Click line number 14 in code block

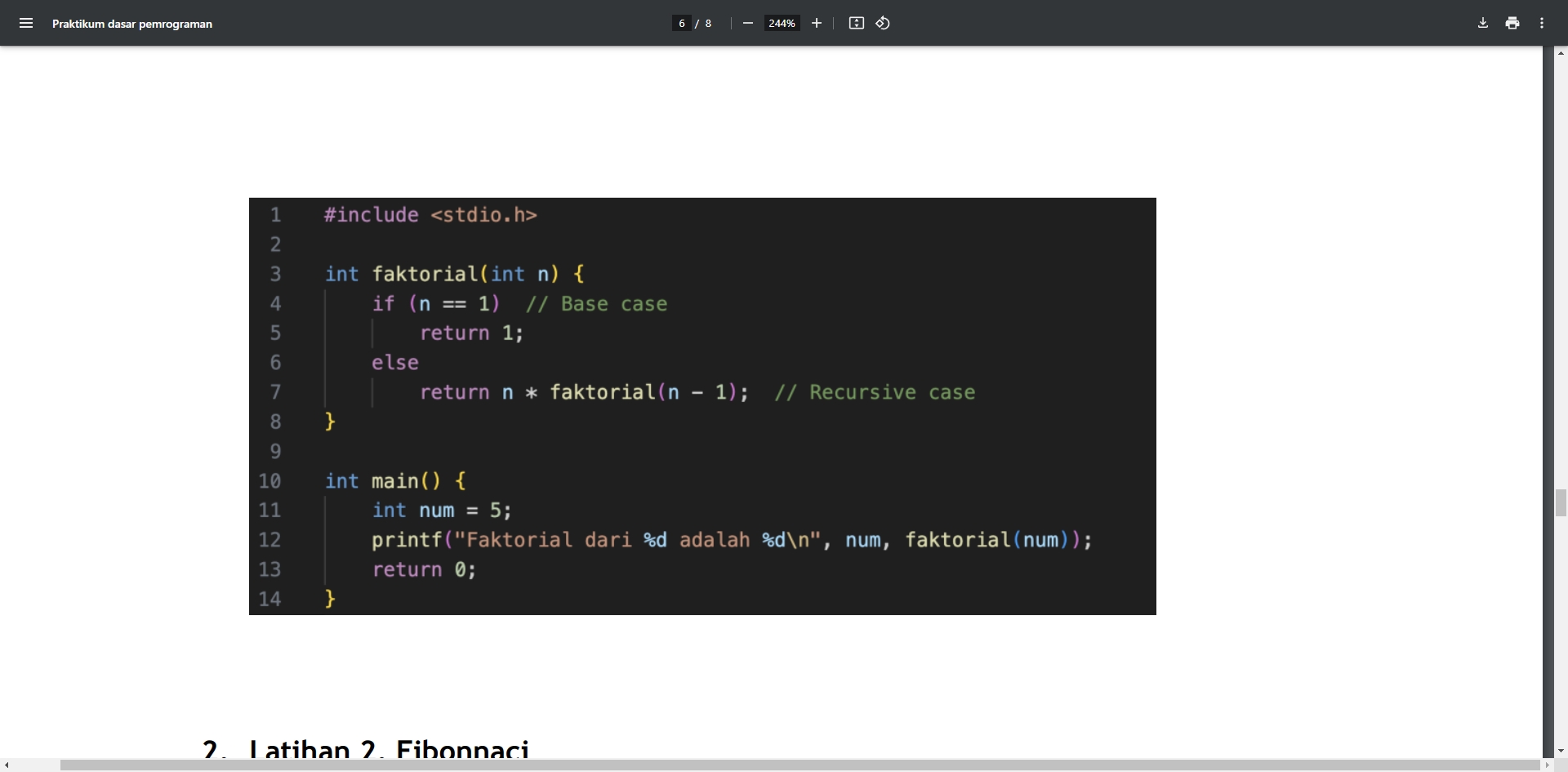269,599
